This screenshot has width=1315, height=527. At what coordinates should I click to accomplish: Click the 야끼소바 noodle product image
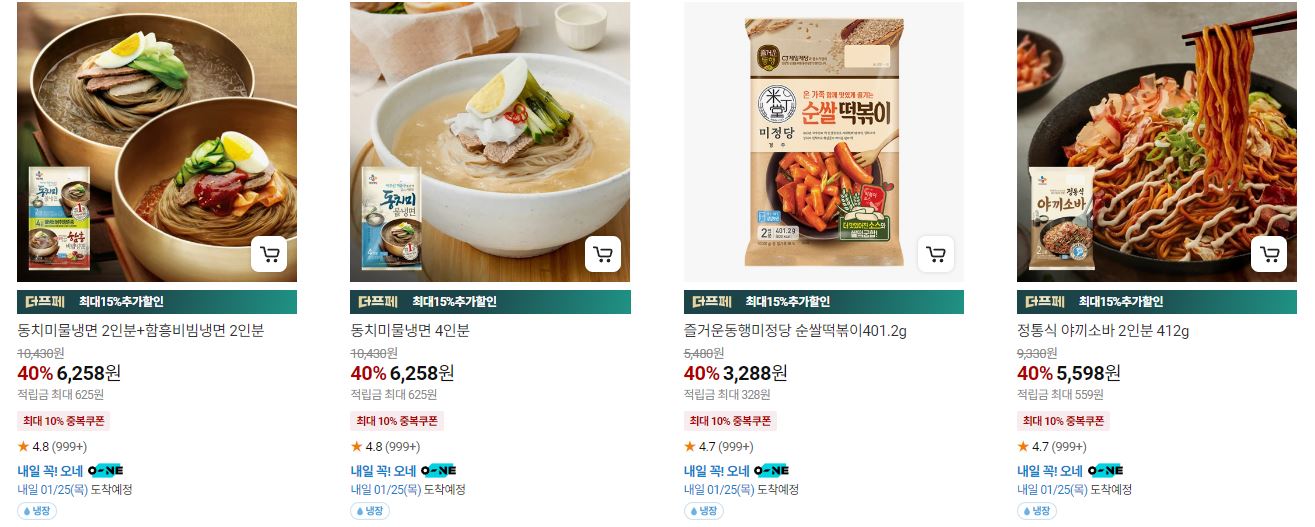click(x=1157, y=142)
